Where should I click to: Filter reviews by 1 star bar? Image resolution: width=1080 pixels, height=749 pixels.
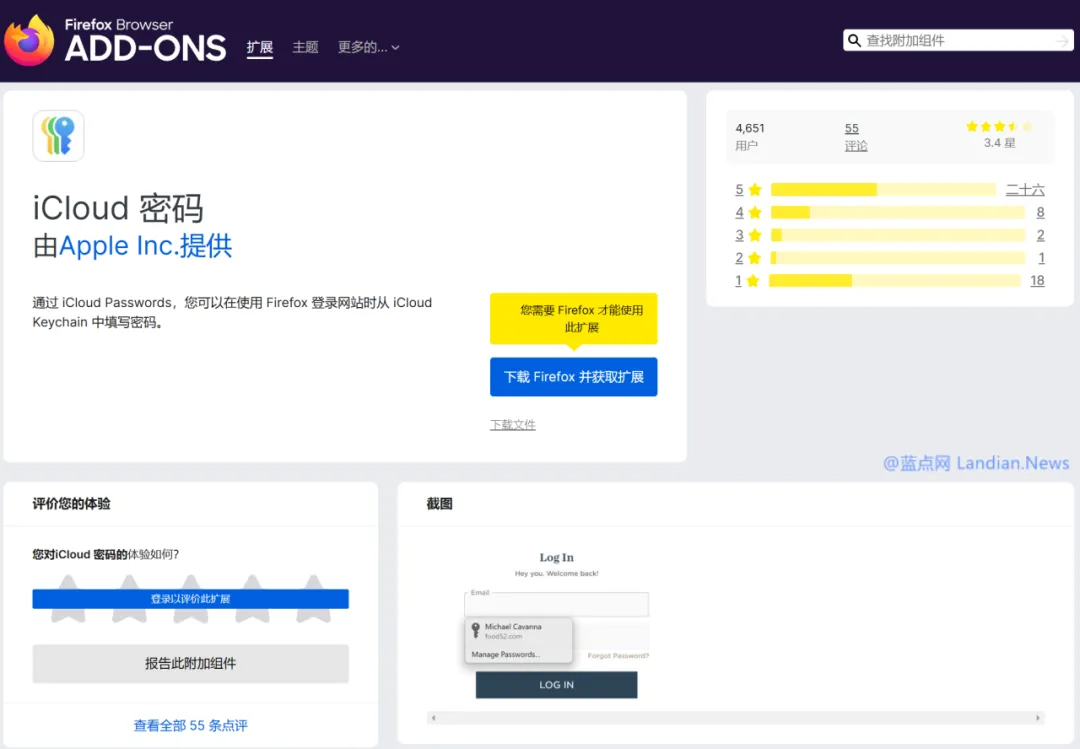click(895, 280)
